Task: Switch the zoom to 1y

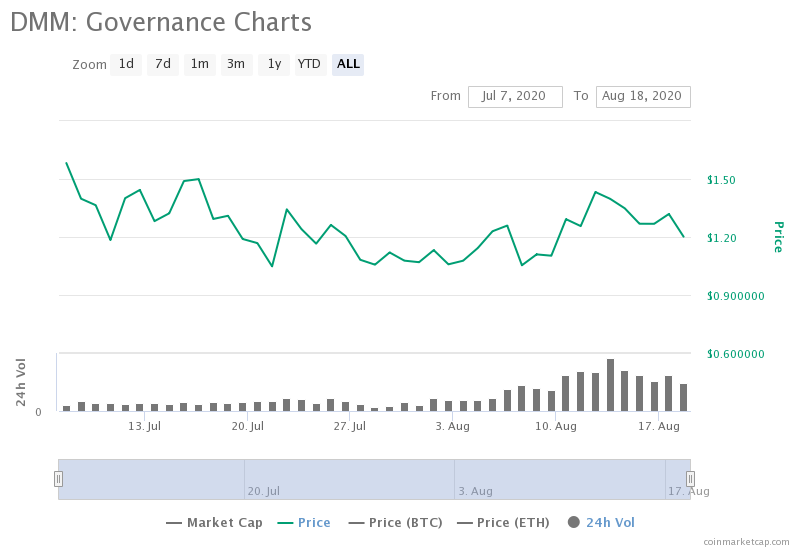Action: click(x=274, y=64)
